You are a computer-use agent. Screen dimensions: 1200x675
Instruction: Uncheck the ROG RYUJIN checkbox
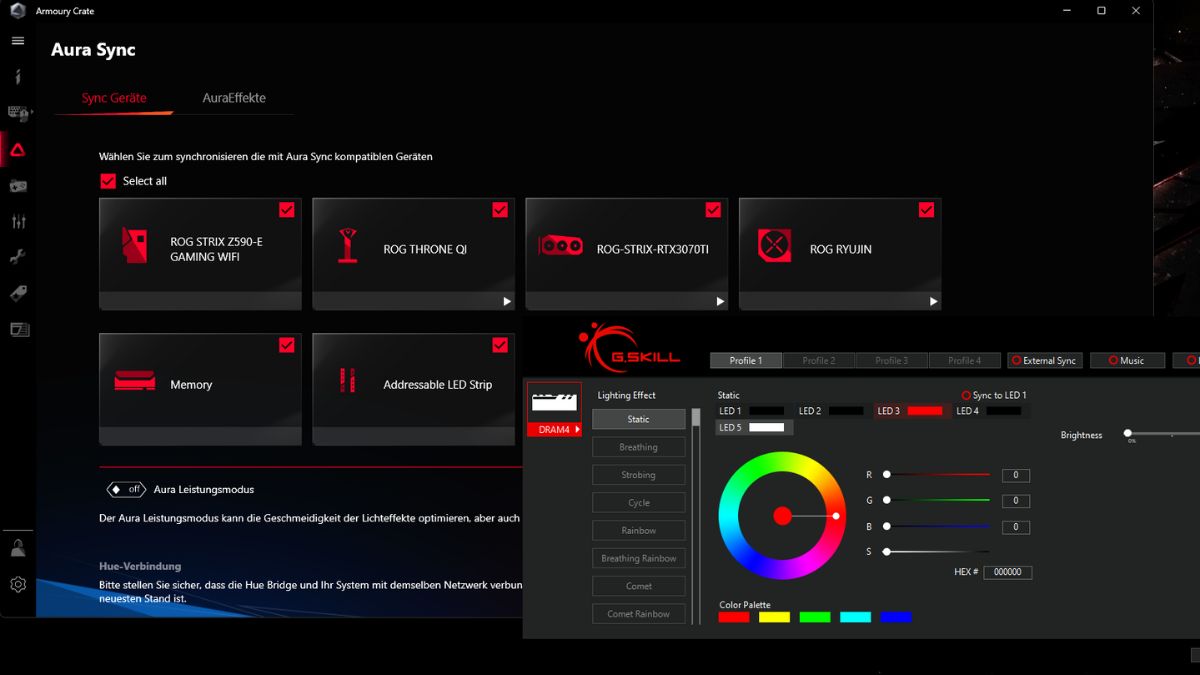tap(926, 209)
